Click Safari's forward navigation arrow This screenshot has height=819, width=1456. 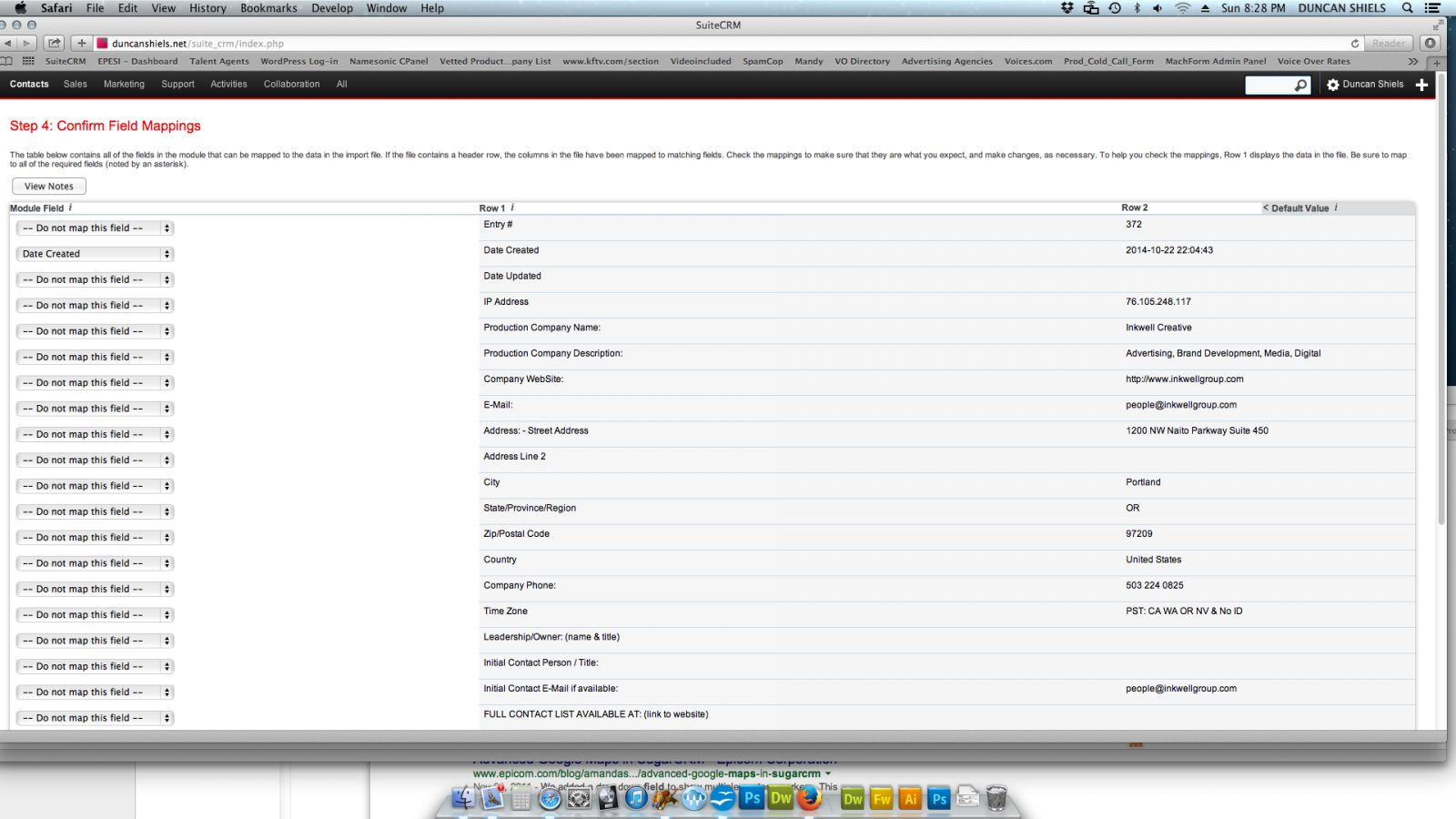(x=26, y=43)
